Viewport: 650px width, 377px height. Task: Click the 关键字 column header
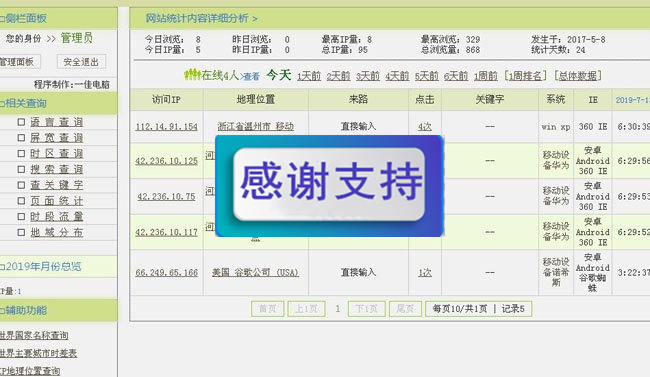pos(490,100)
